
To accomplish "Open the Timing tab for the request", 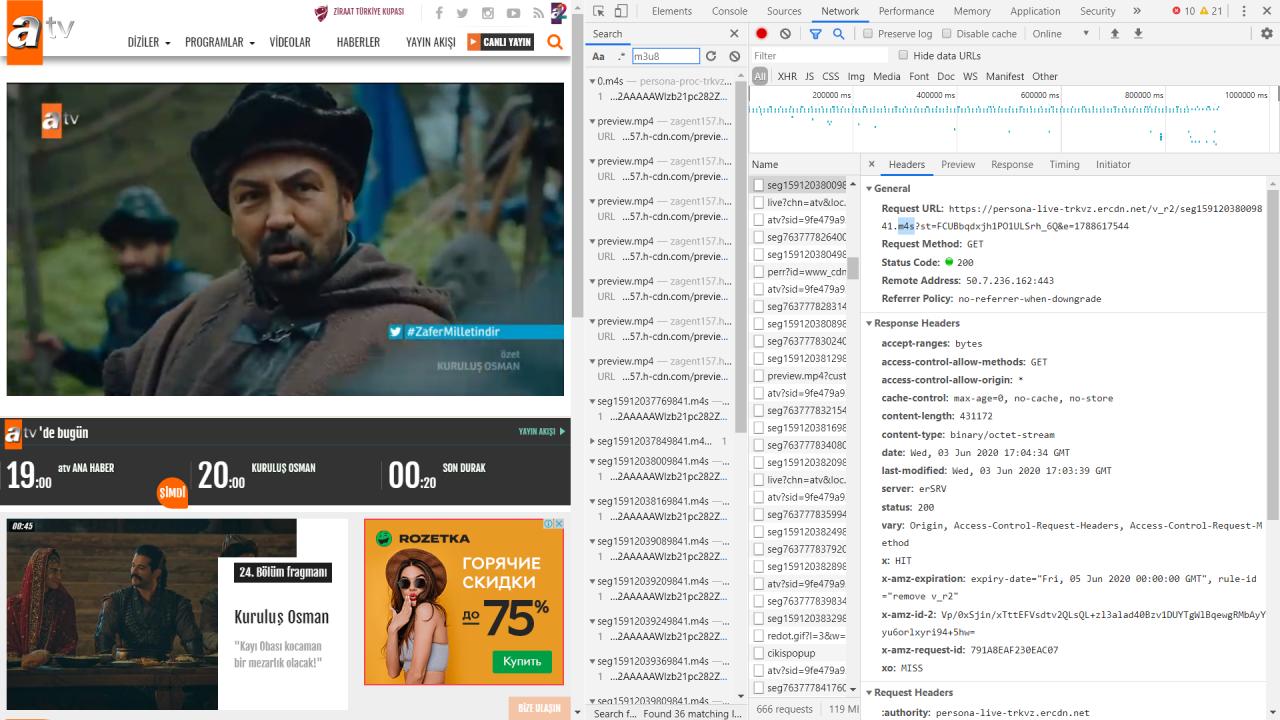I will point(1064,164).
